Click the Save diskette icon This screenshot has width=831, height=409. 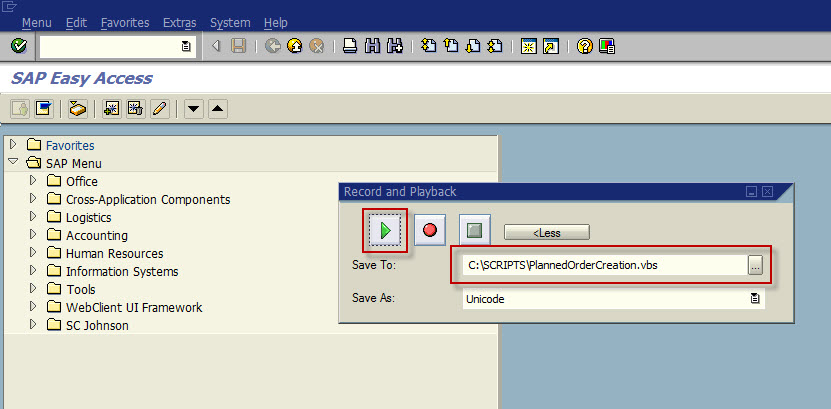[238, 47]
